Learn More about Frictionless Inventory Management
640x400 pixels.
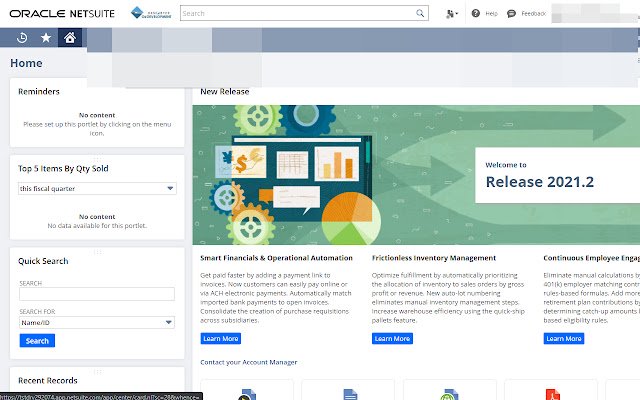(392, 338)
